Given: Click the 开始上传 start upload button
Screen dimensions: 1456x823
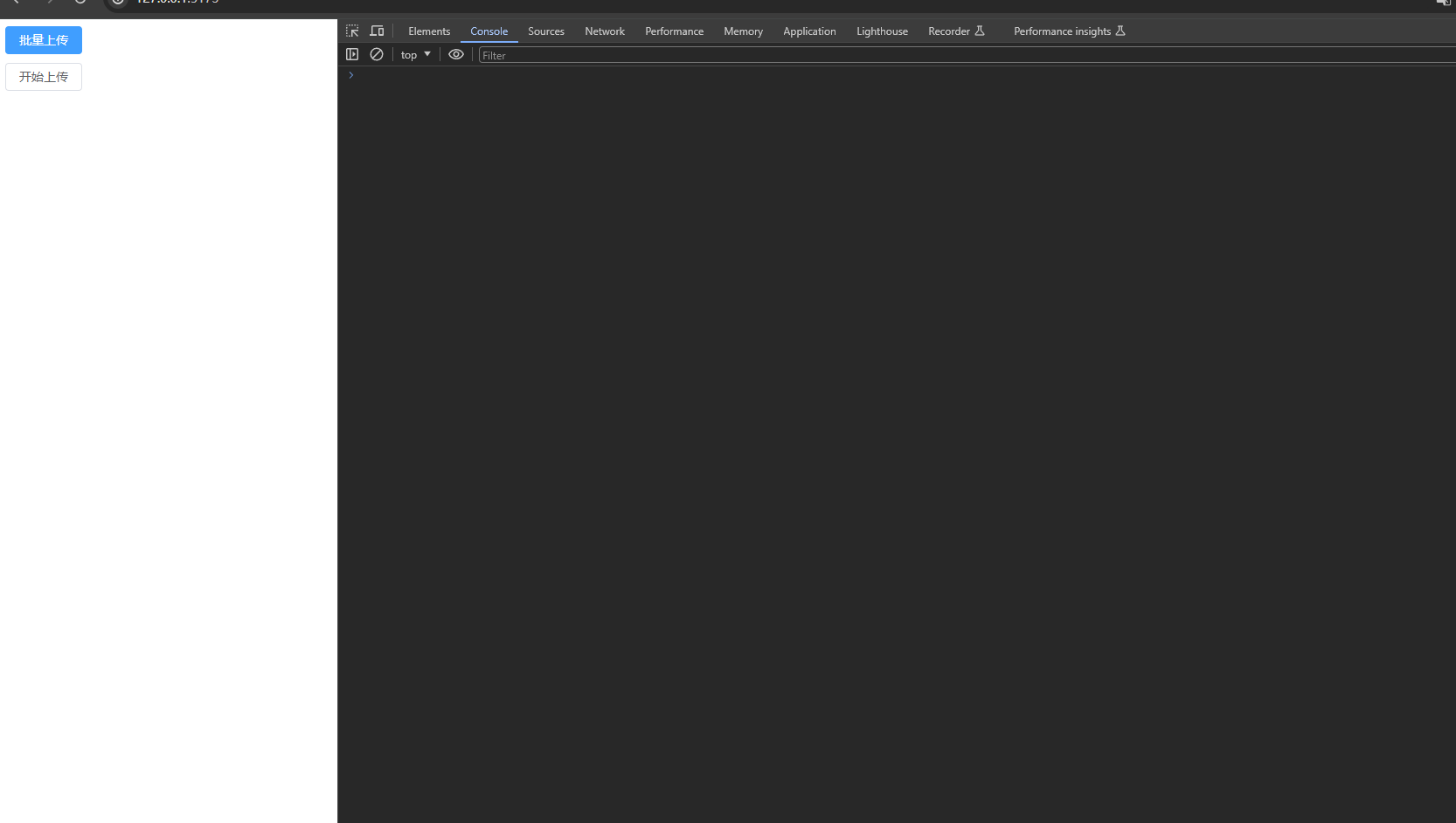Looking at the screenshot, I should [x=44, y=77].
